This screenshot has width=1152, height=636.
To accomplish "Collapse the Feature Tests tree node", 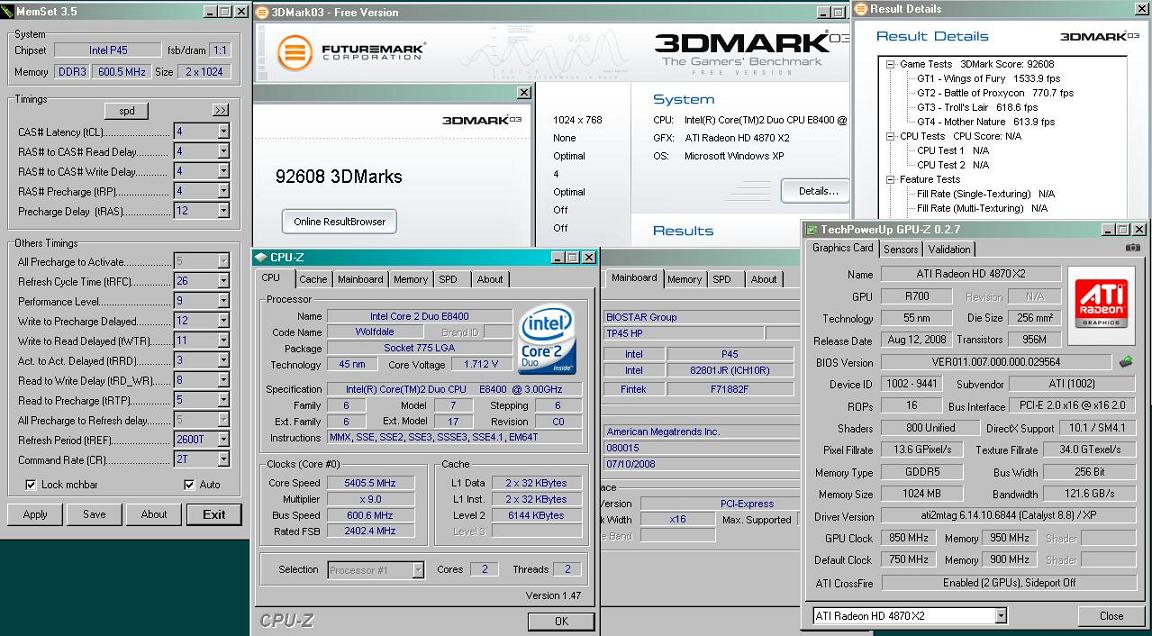I will click(890, 180).
